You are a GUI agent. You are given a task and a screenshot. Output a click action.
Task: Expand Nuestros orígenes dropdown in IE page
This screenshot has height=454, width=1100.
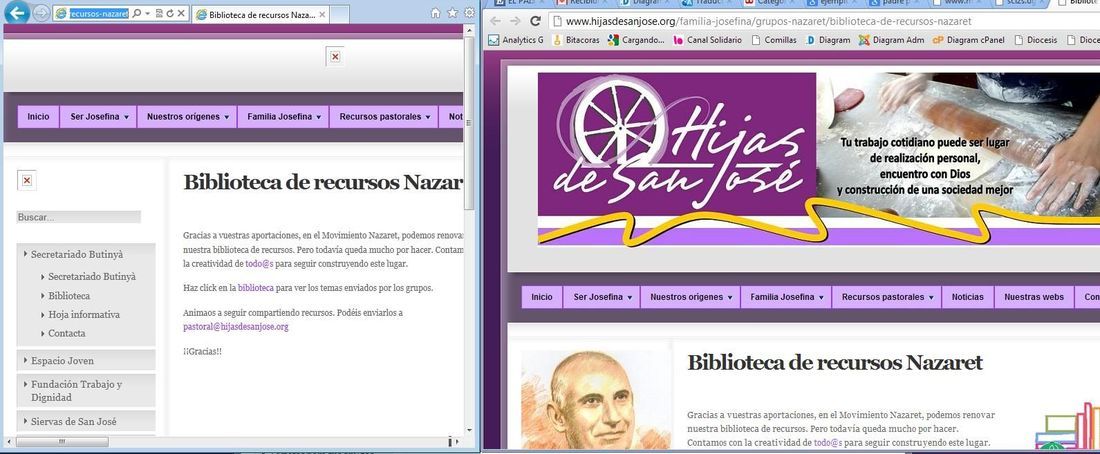(188, 116)
